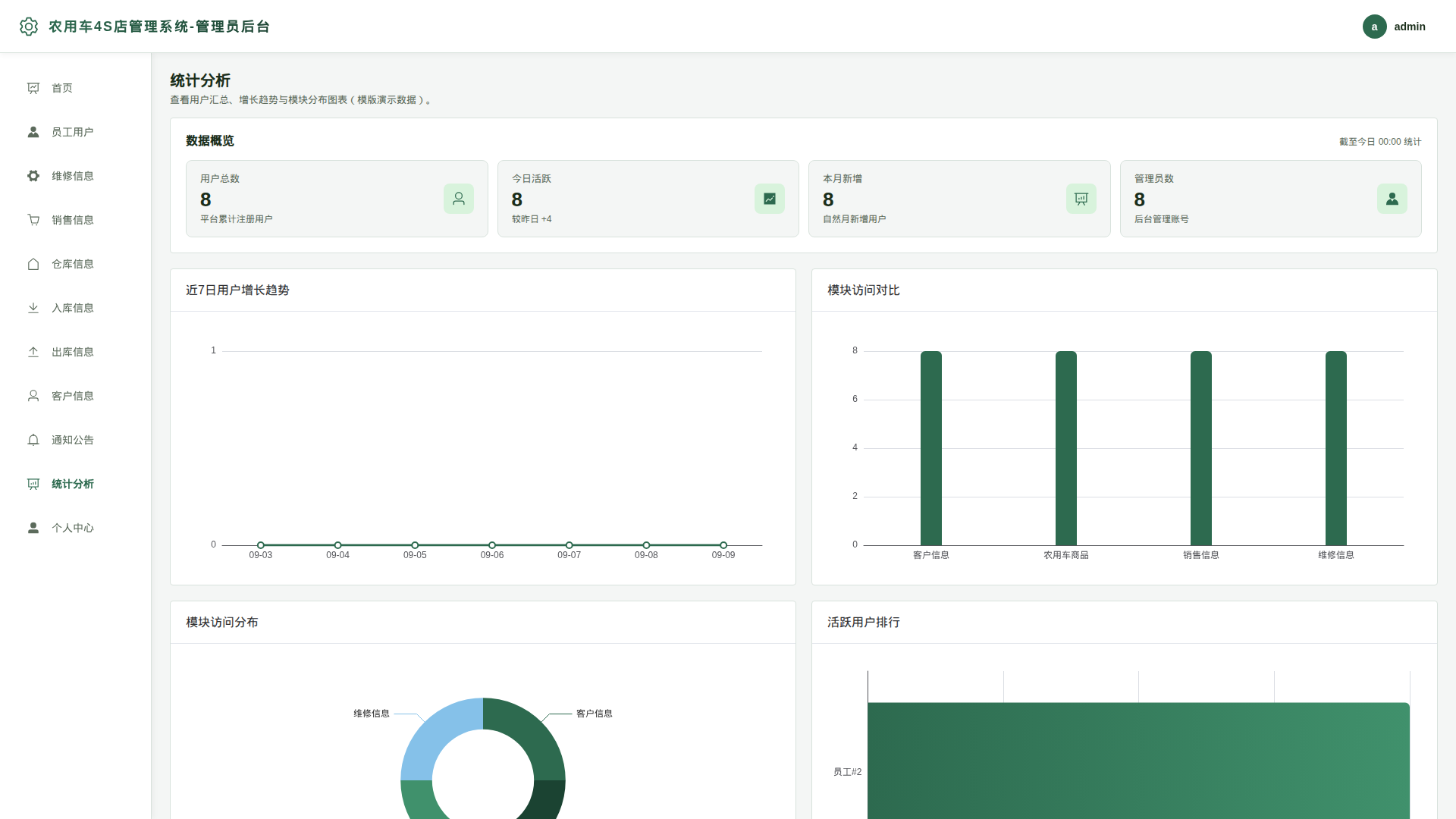Go to 员工用户 menu item
Viewport: 1456px width, 819px height.
(x=75, y=132)
